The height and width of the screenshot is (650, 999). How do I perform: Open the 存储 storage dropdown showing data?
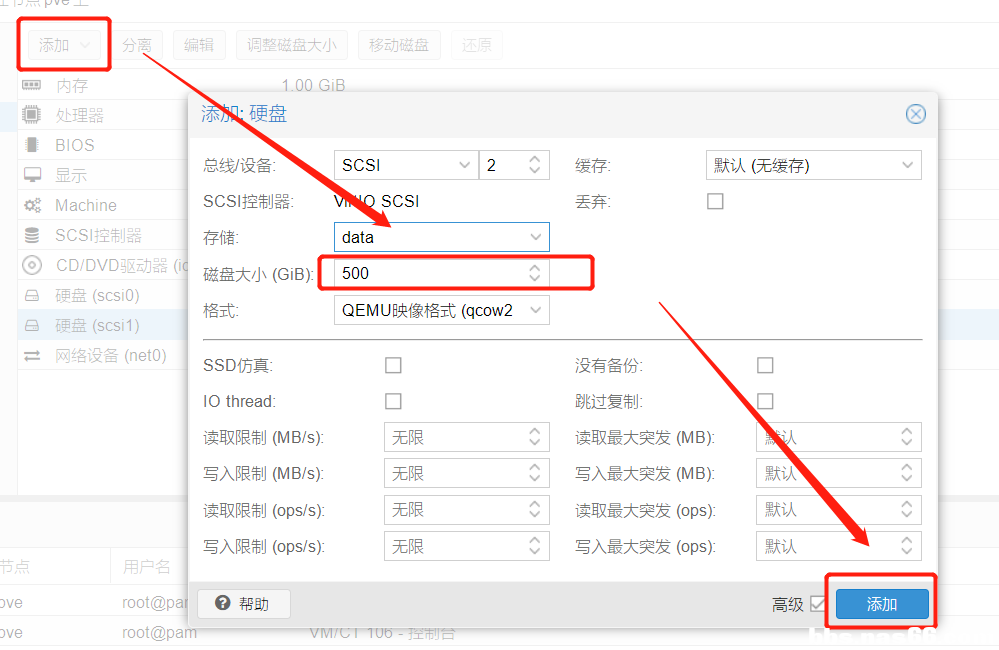(x=441, y=237)
